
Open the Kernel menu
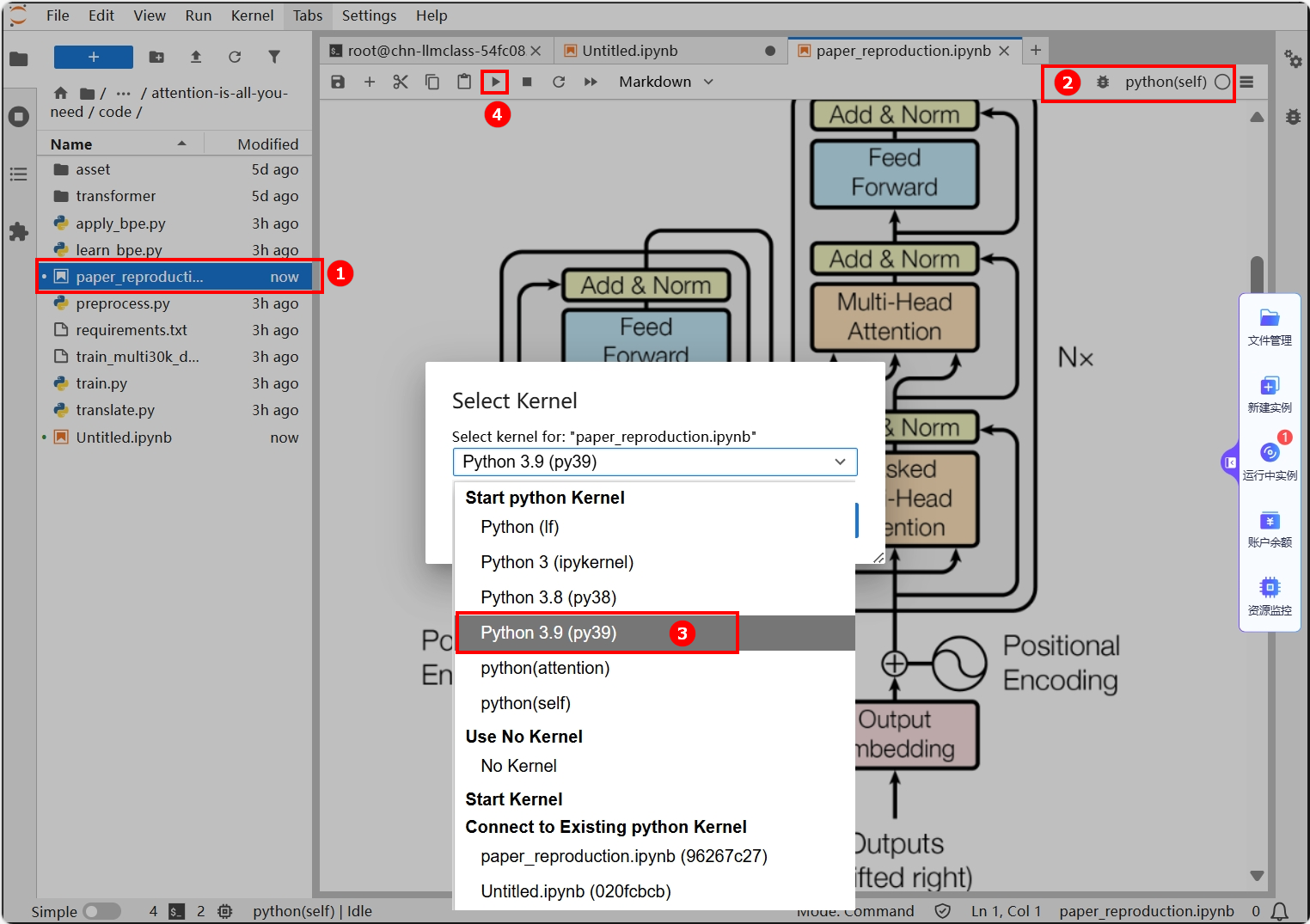tap(252, 15)
